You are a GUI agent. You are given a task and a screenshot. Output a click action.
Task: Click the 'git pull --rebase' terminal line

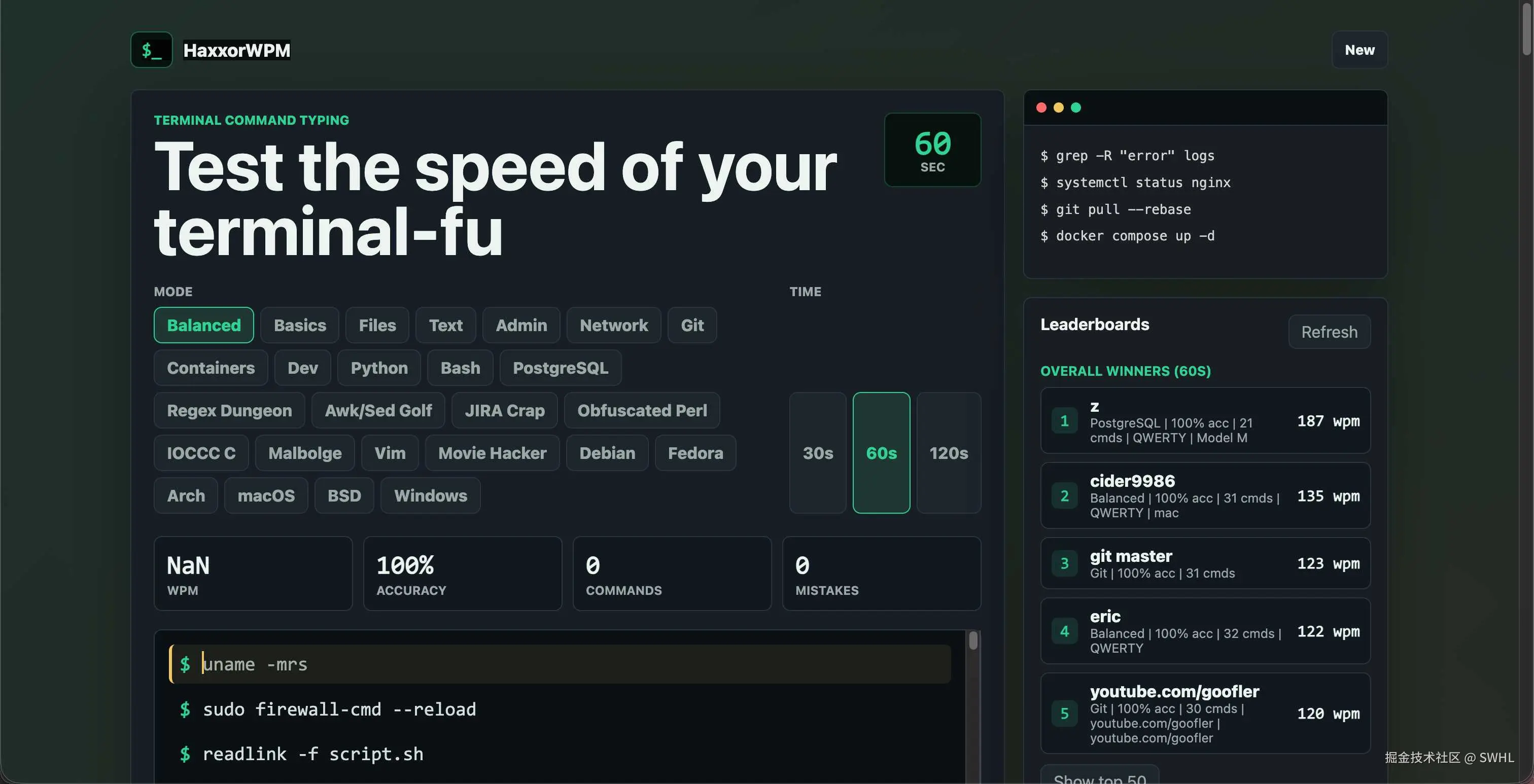tap(1115, 209)
